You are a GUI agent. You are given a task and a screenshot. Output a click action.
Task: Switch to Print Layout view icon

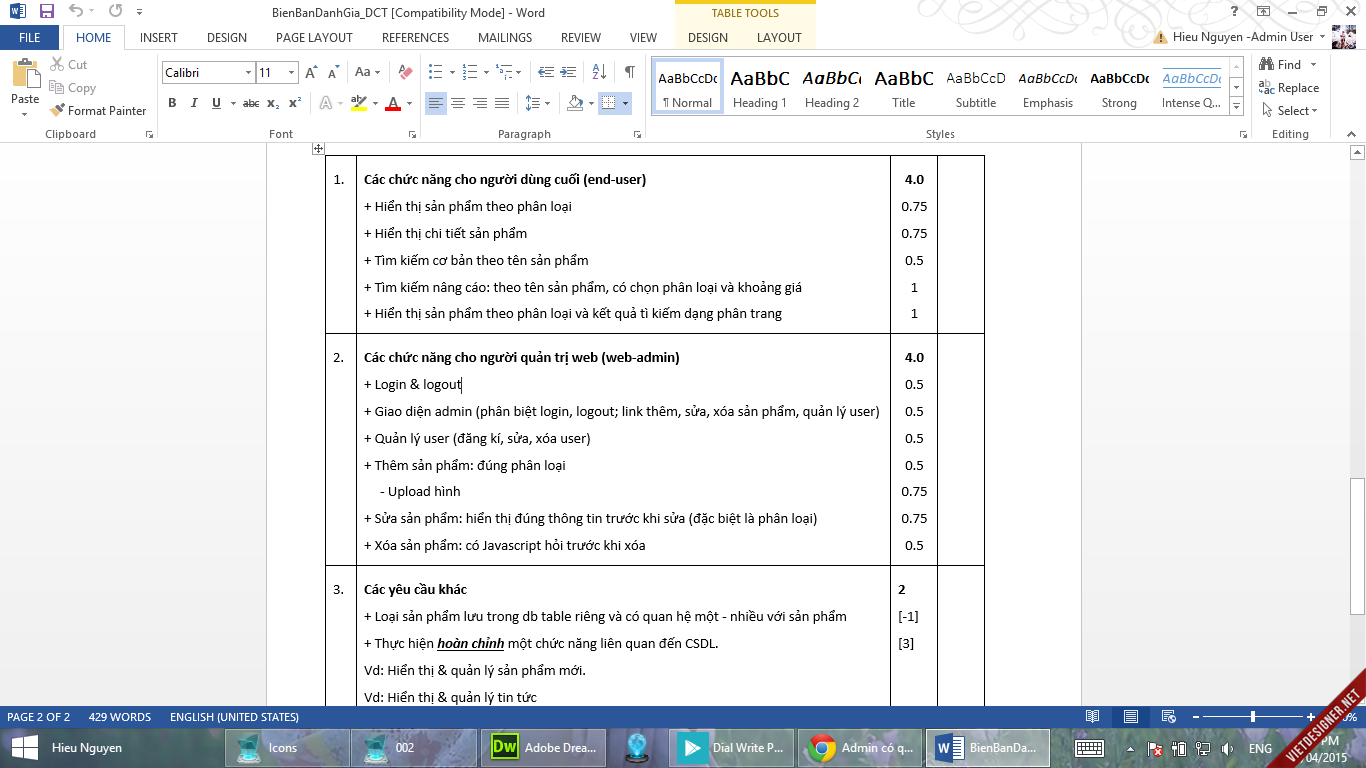[x=1131, y=717]
